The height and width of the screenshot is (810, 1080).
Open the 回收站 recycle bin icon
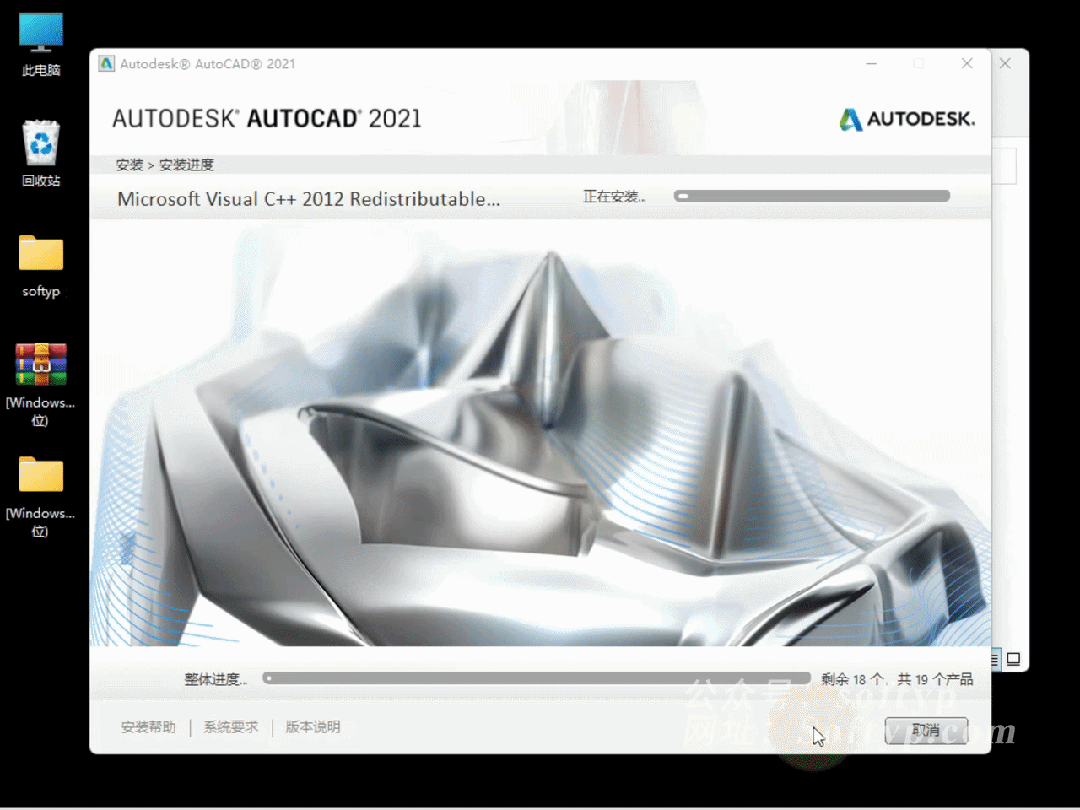point(41,153)
